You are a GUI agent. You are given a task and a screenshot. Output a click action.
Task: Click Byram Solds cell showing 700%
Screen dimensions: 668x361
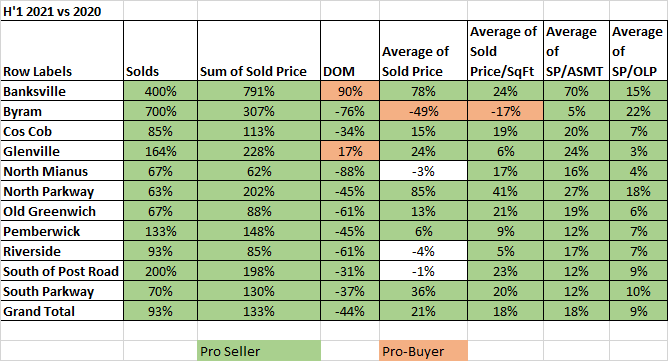[161, 111]
